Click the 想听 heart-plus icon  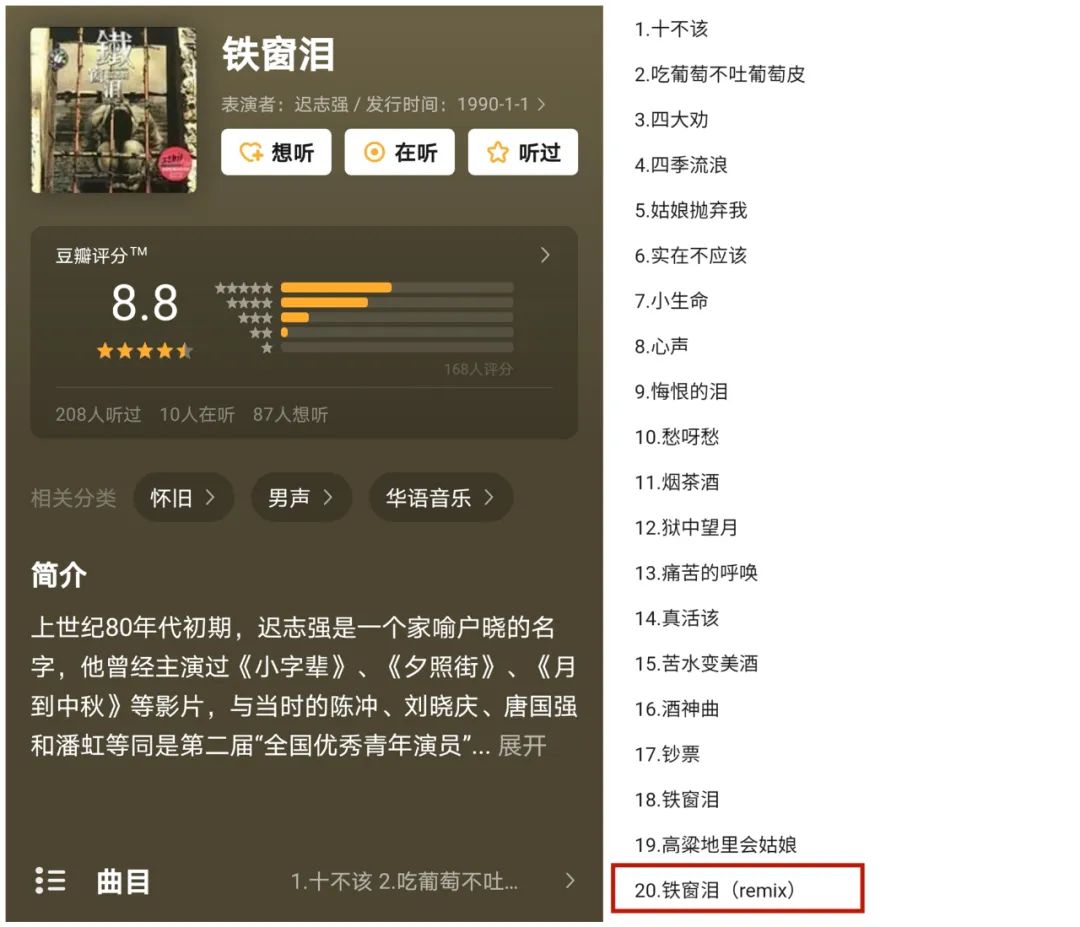251,152
